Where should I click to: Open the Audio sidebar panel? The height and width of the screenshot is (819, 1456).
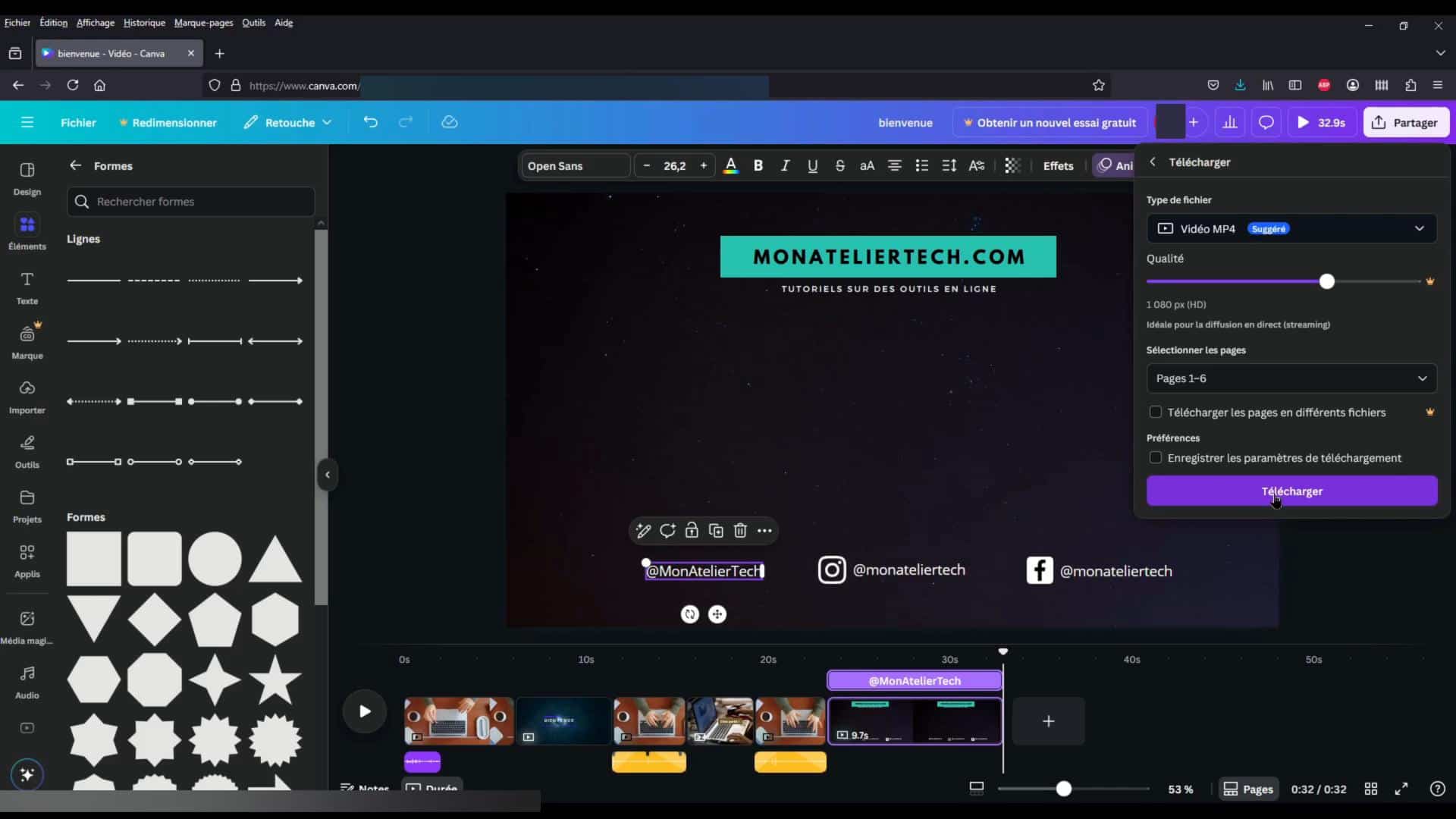27,682
